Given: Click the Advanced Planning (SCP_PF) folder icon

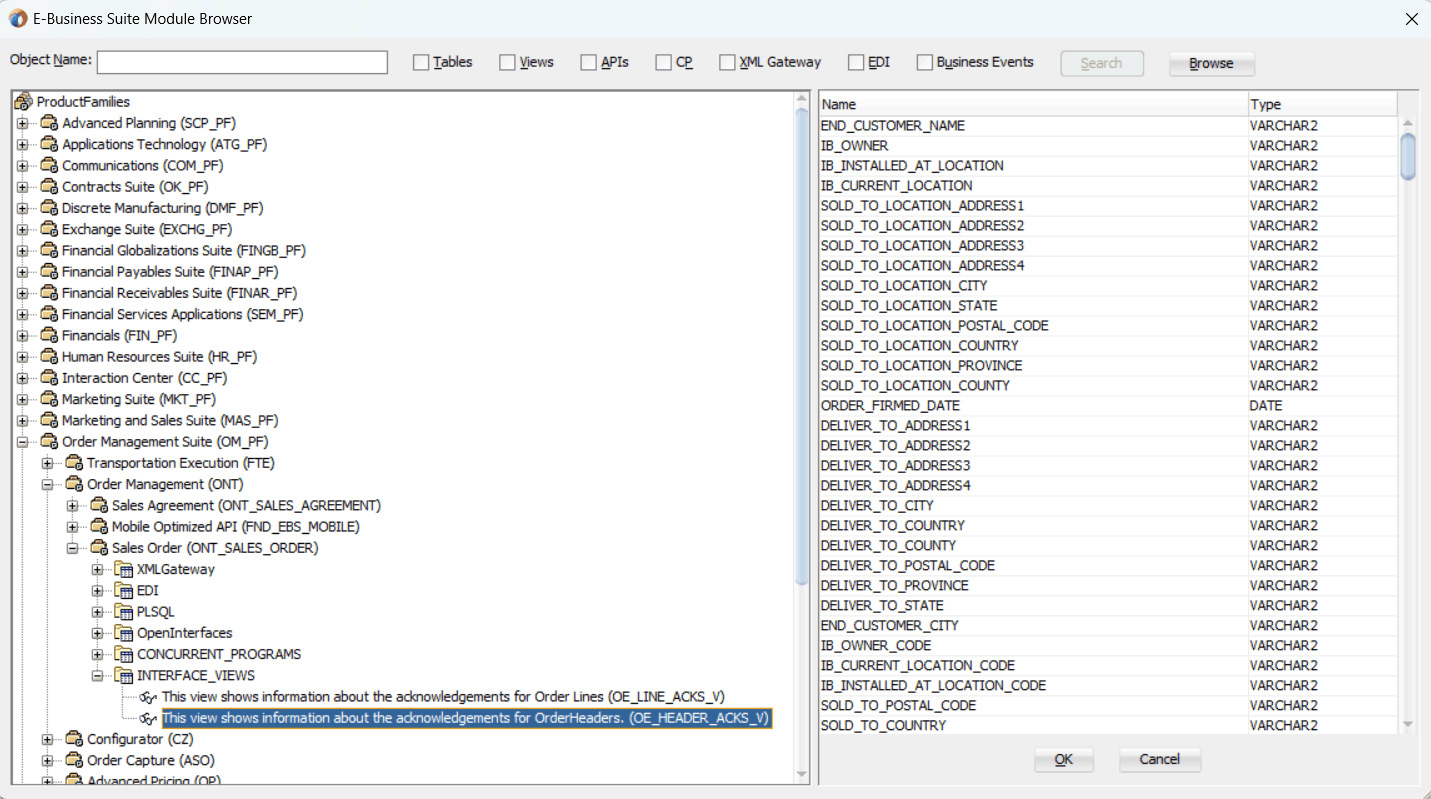Looking at the screenshot, I should point(49,123).
